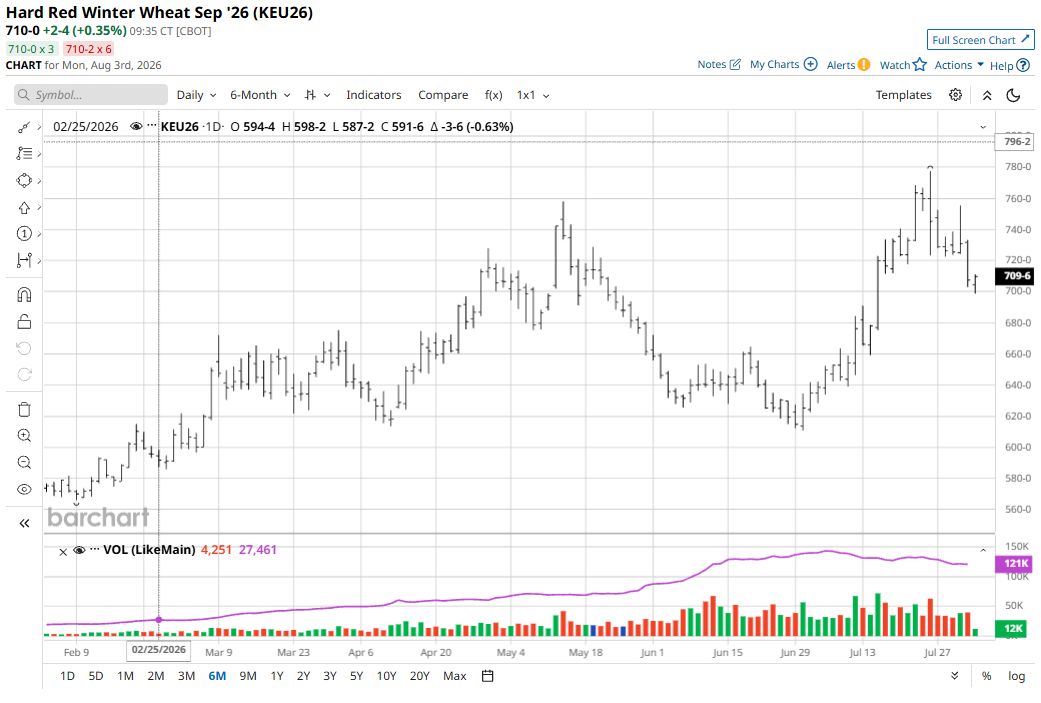Screen dimensions: 1041x703
Task: Open Full Screen Chart
Action: pos(981,40)
